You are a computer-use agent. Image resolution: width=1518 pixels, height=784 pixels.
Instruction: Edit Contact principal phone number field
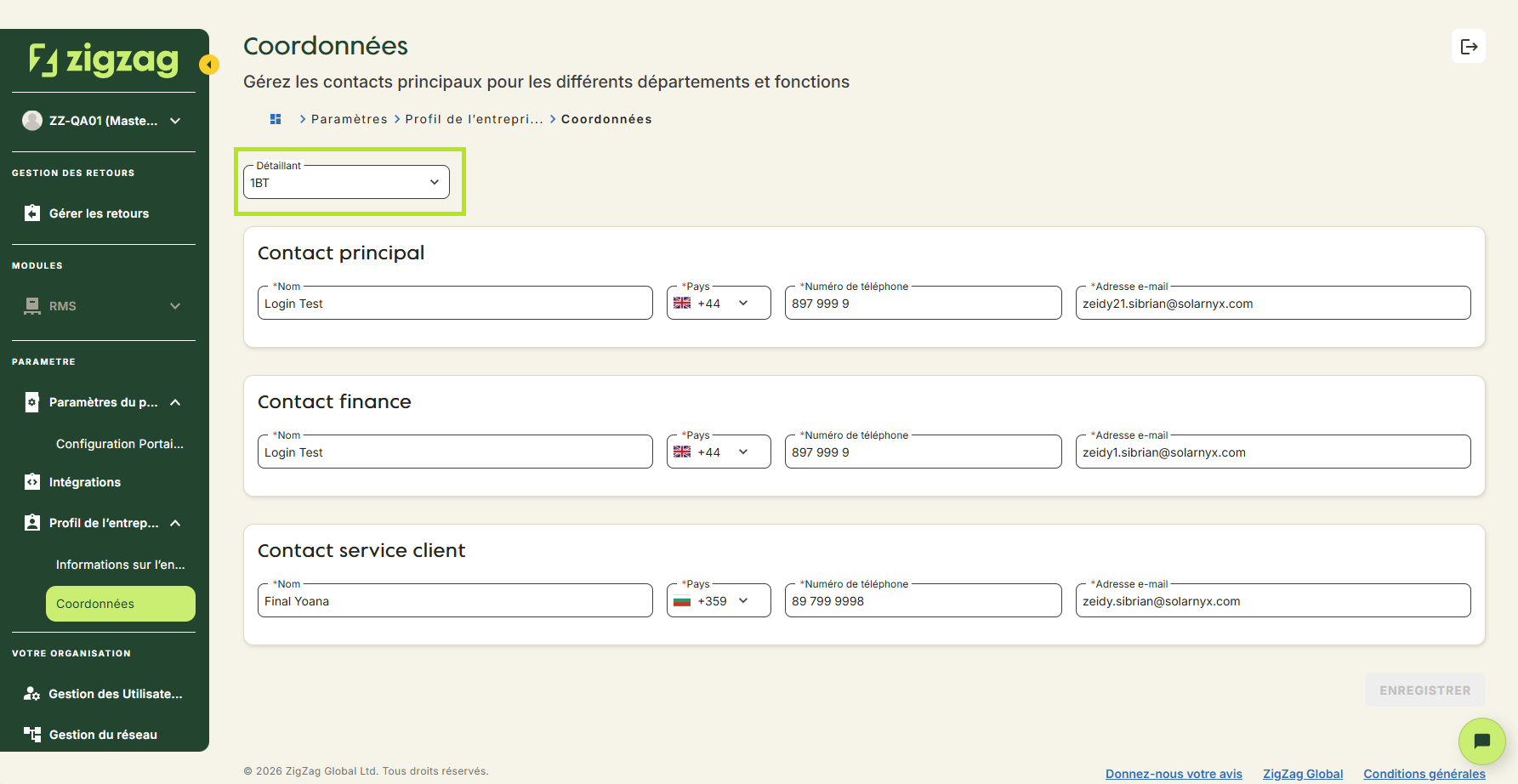click(x=924, y=303)
